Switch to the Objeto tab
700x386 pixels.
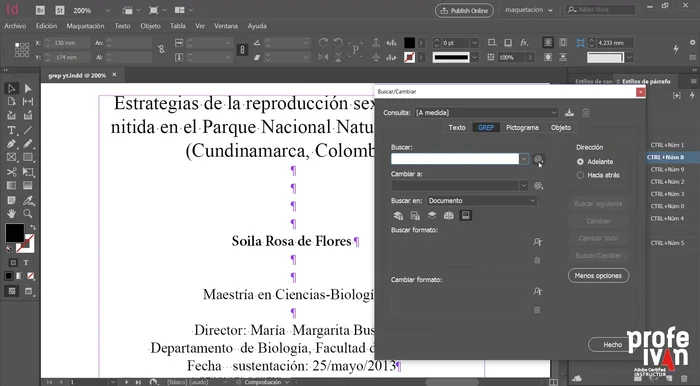pyautogui.click(x=561, y=128)
